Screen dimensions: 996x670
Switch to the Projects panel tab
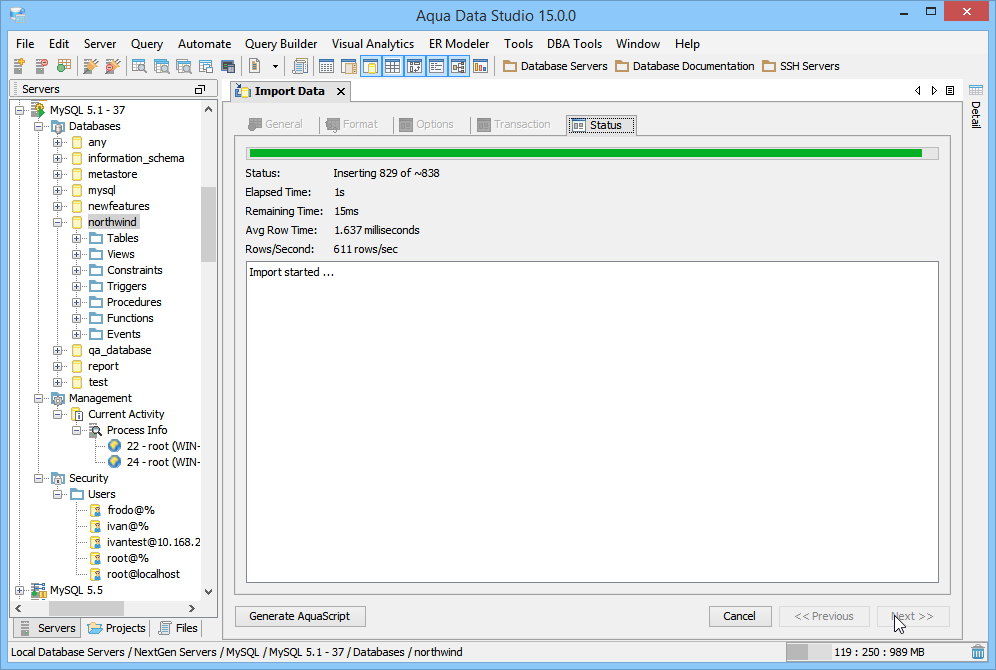(117, 628)
